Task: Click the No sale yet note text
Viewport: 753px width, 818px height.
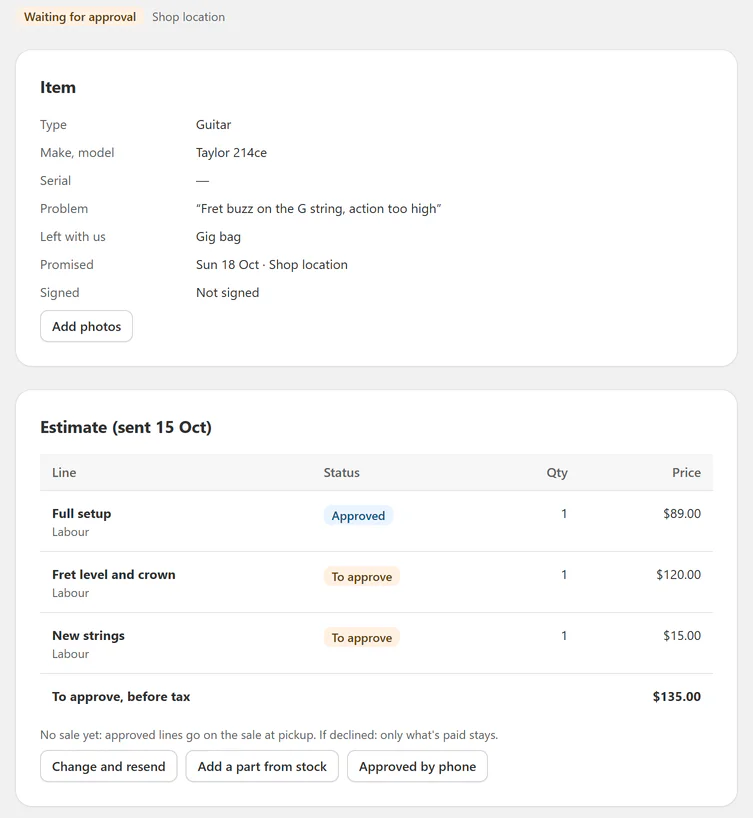Action: (269, 735)
